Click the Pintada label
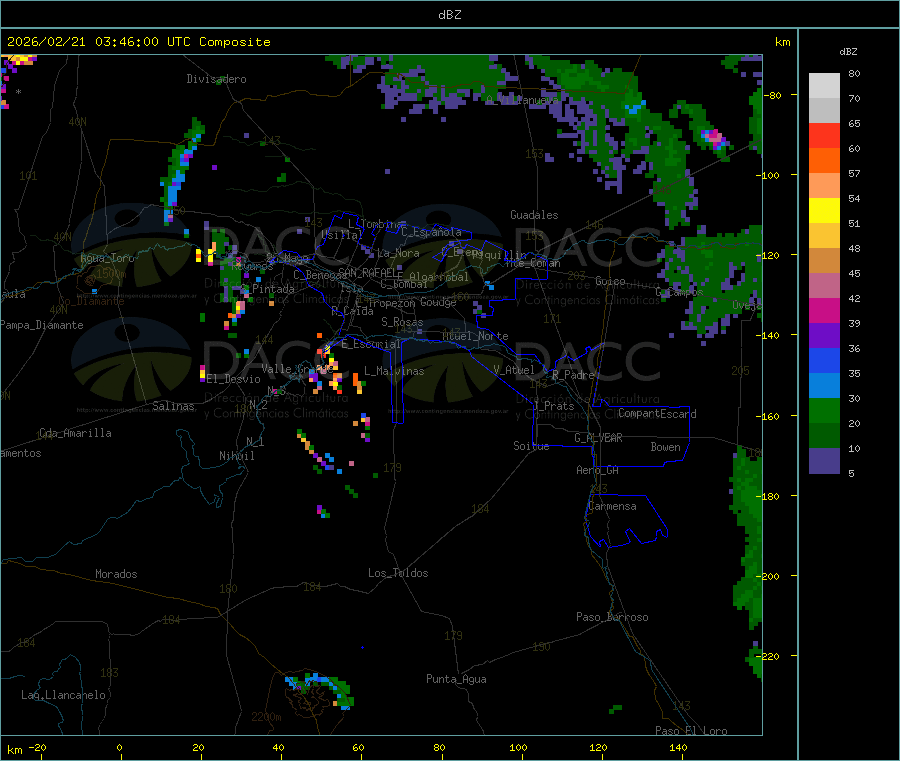Viewport: 900px width, 761px height. 273,289
